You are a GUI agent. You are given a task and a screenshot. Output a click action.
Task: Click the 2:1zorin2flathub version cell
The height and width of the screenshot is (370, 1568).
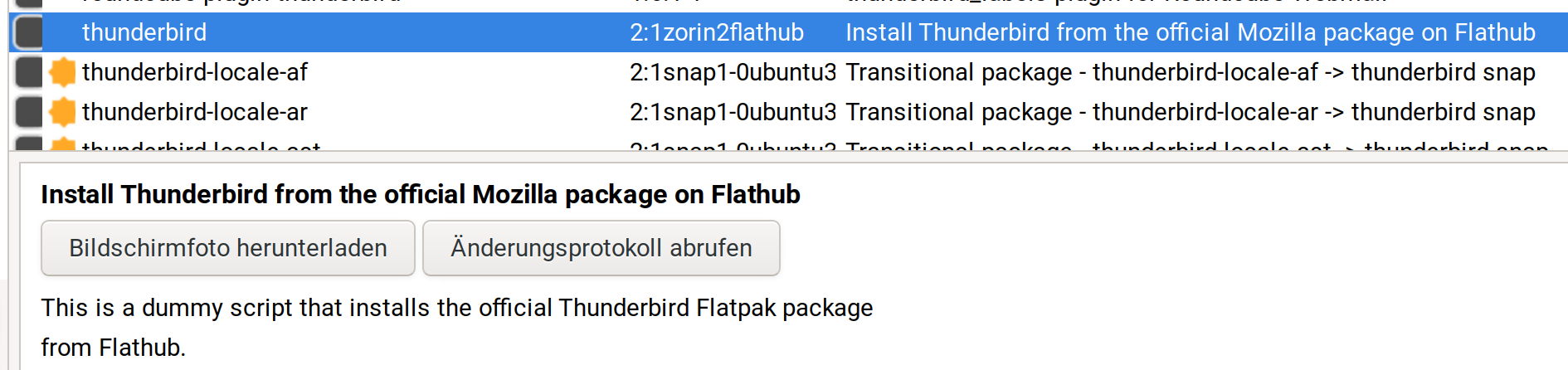717,32
